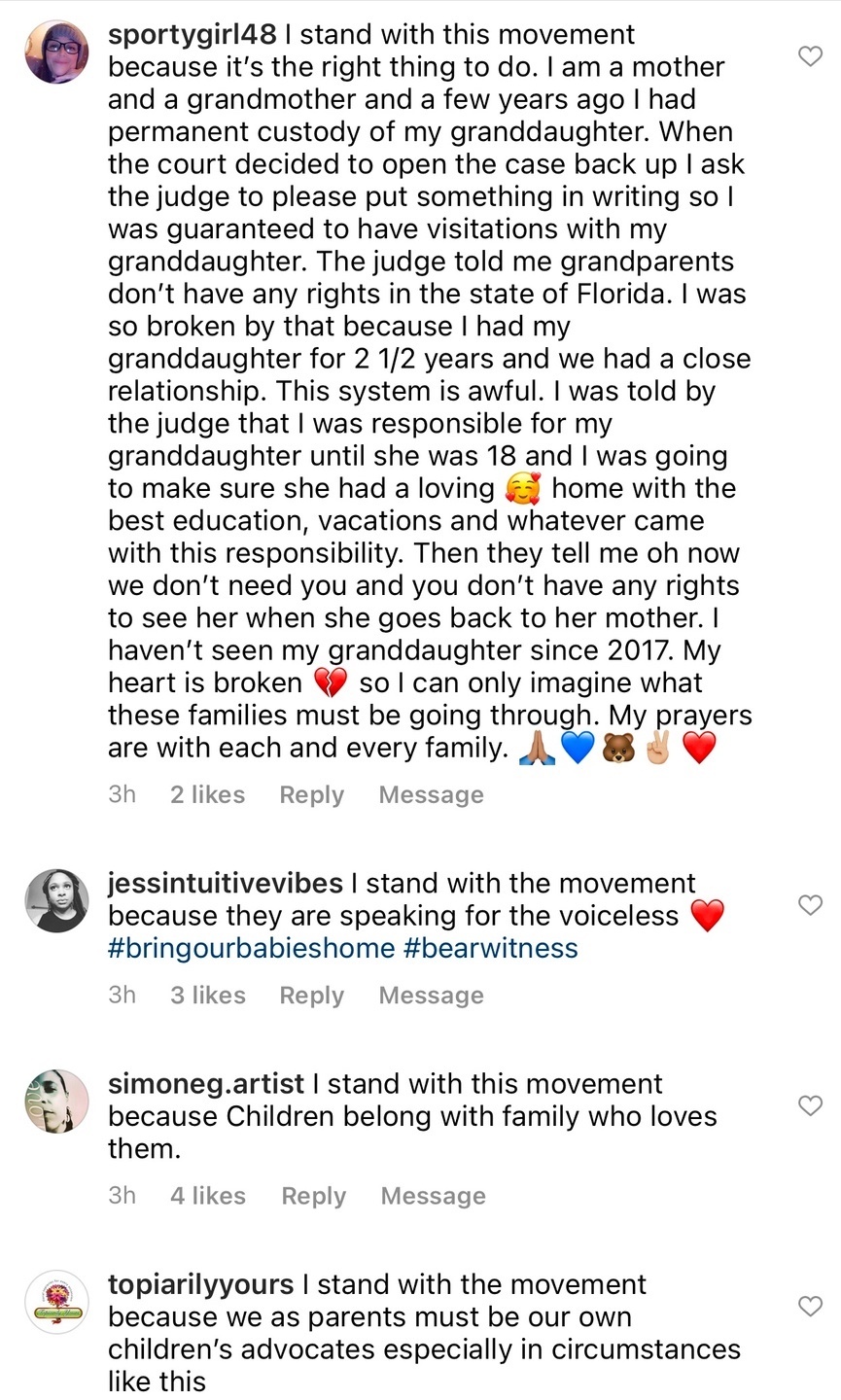Viewport: 841px width, 1400px height.
Task: Message jessintuitivevibes from her comment
Action: click(x=431, y=995)
